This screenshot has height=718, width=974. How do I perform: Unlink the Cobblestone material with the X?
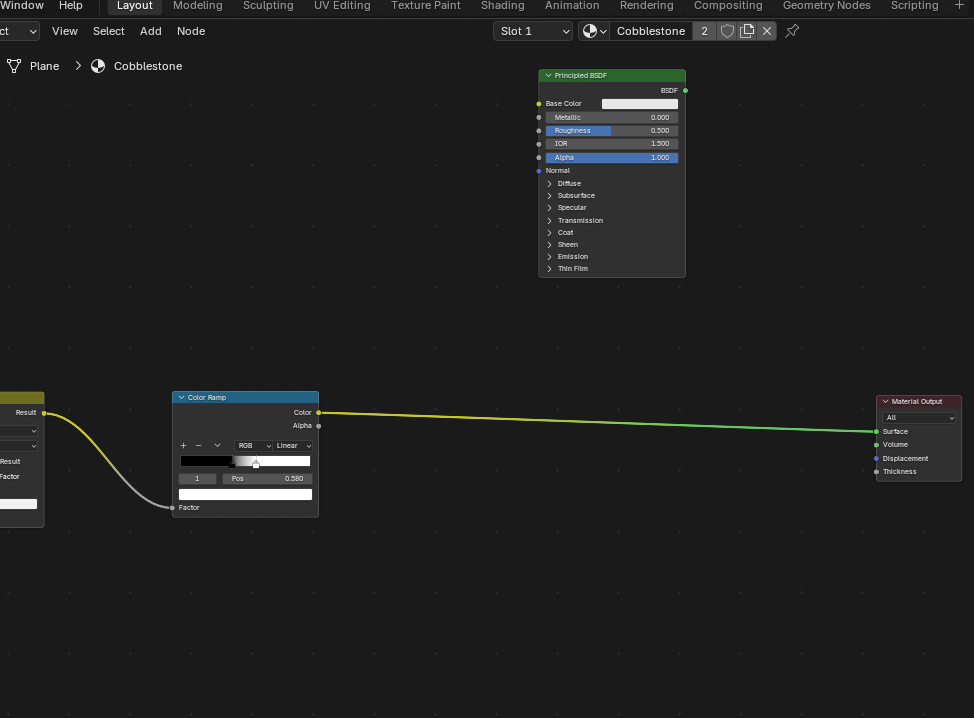[x=767, y=31]
